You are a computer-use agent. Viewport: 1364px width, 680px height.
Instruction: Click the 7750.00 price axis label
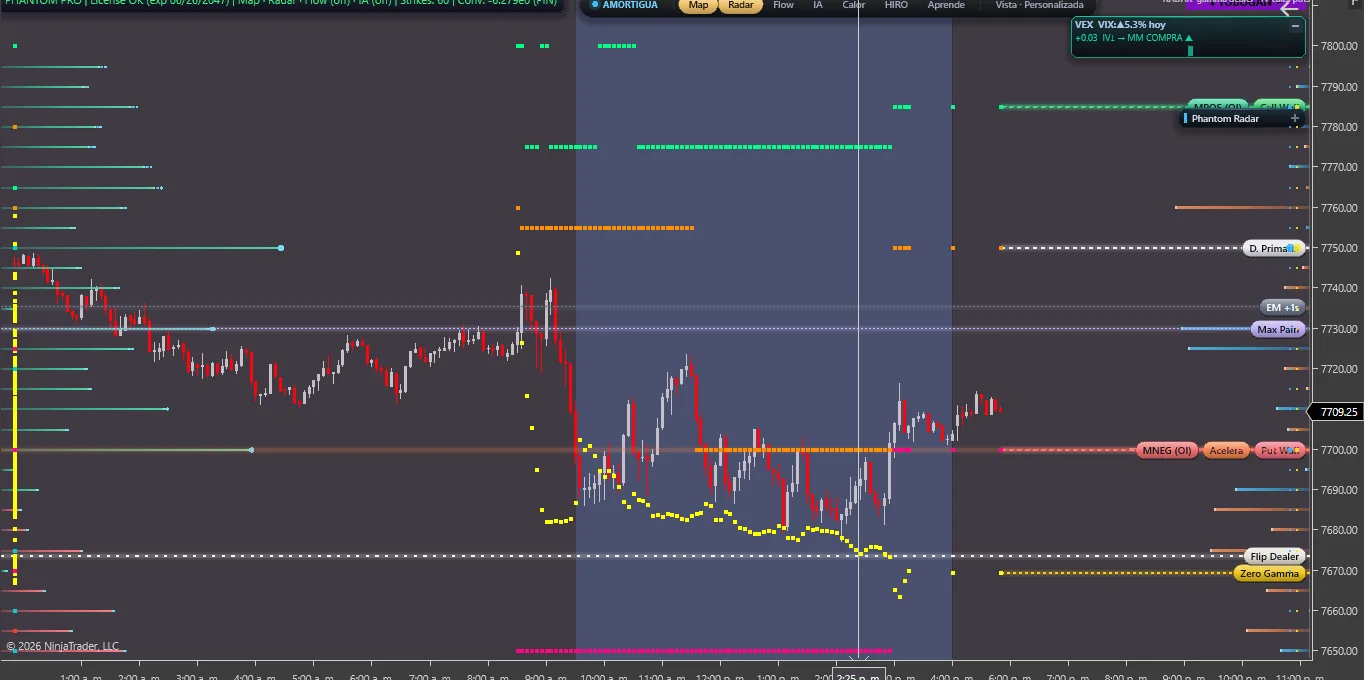(x=1339, y=248)
